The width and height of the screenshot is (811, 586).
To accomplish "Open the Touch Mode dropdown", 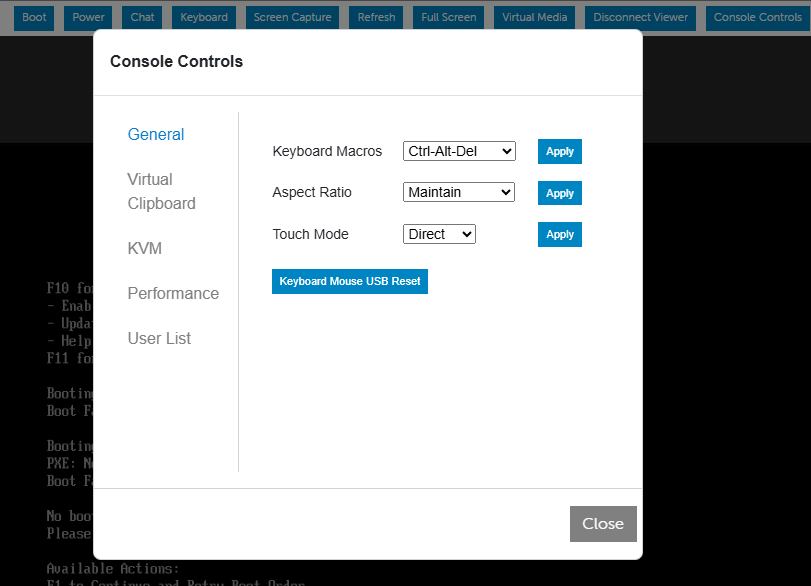I will point(439,234).
